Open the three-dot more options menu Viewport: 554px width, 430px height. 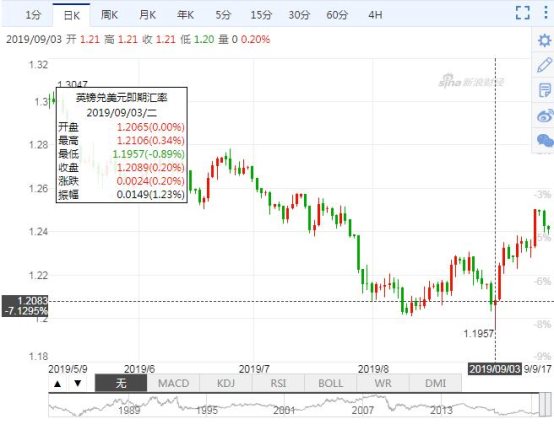coord(546,12)
